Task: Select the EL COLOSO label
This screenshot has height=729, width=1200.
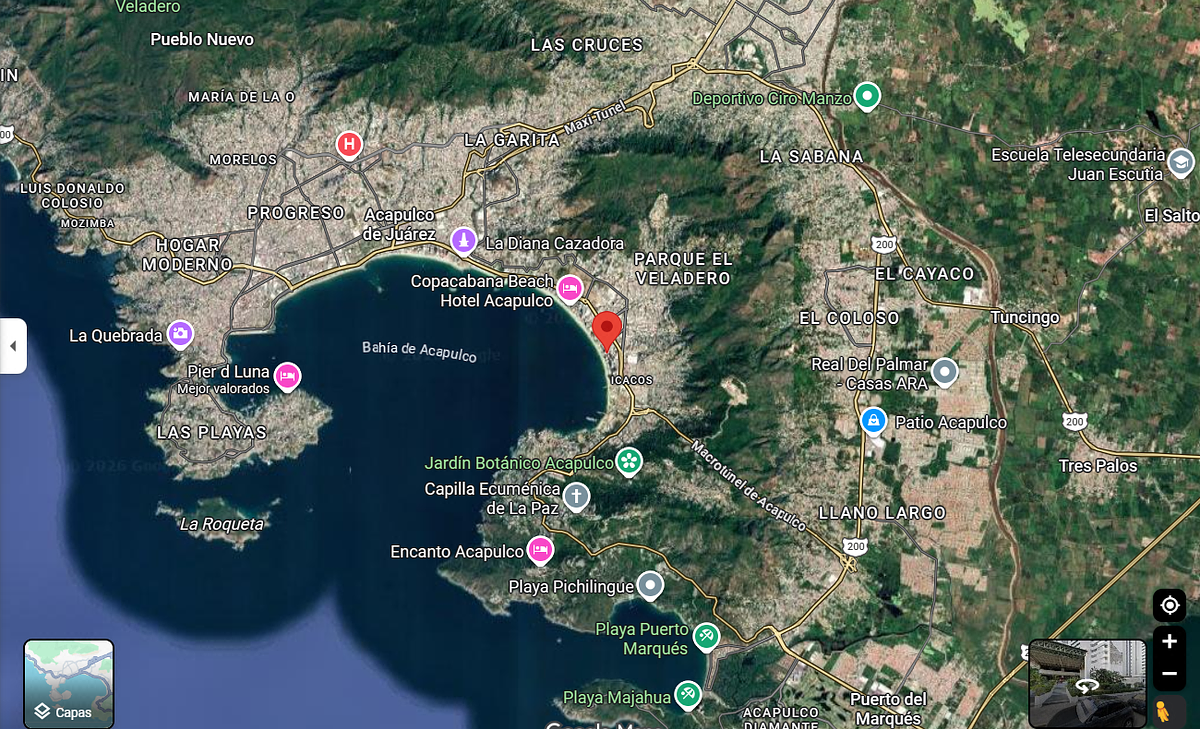Action: point(849,317)
